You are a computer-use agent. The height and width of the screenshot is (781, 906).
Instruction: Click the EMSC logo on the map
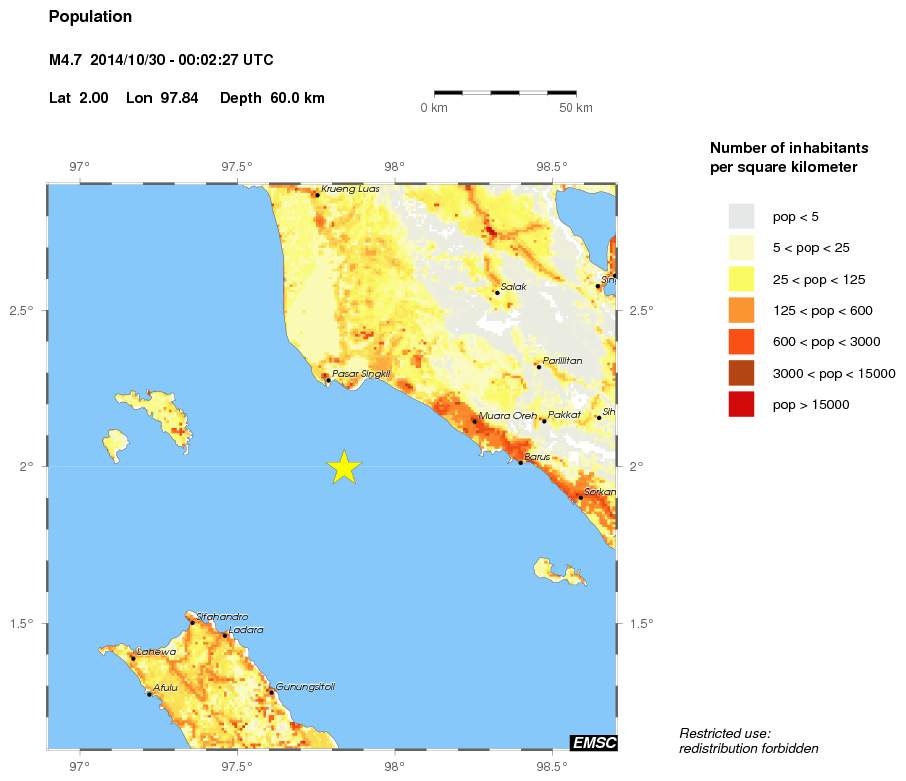tap(593, 742)
